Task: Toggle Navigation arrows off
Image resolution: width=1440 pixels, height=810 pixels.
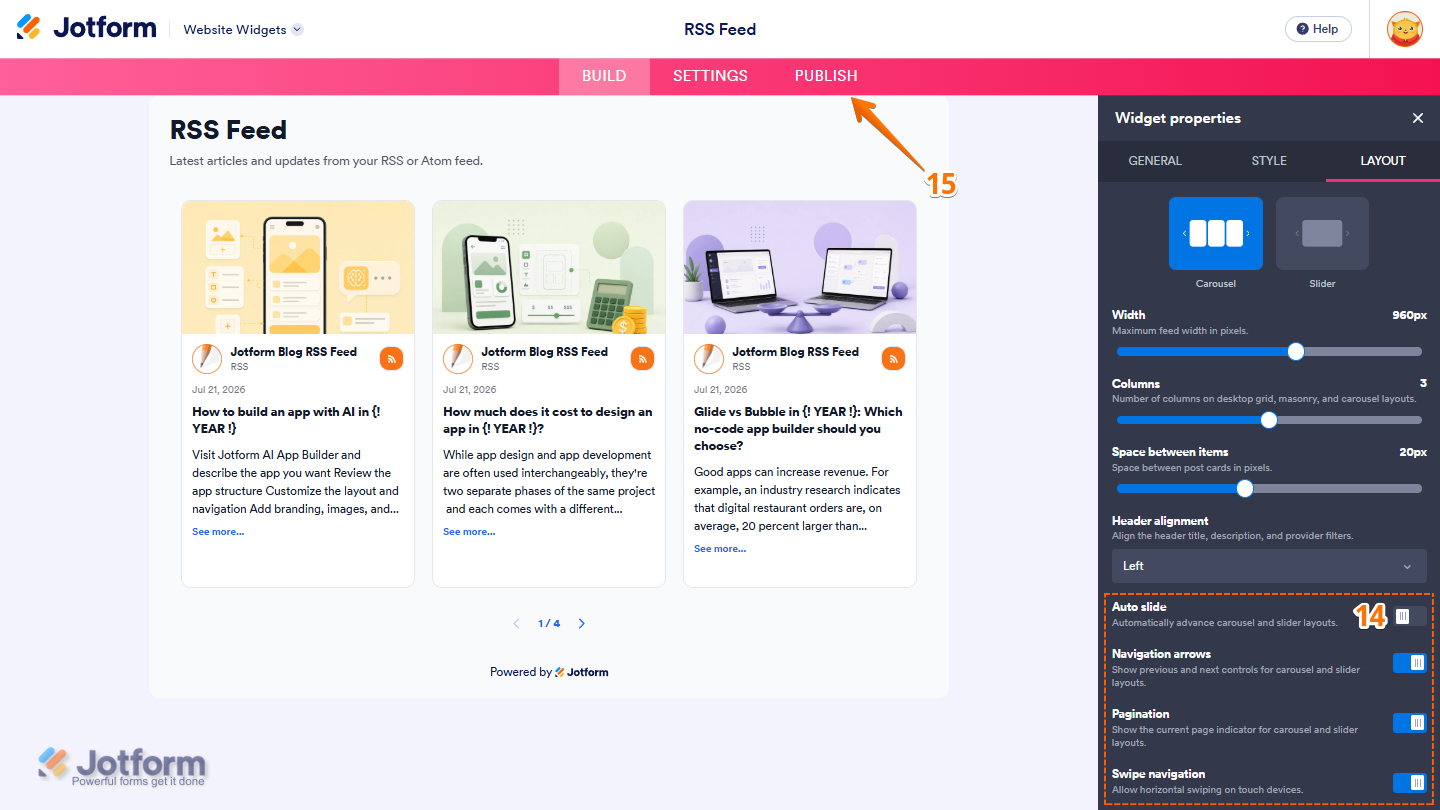Action: (1410, 663)
